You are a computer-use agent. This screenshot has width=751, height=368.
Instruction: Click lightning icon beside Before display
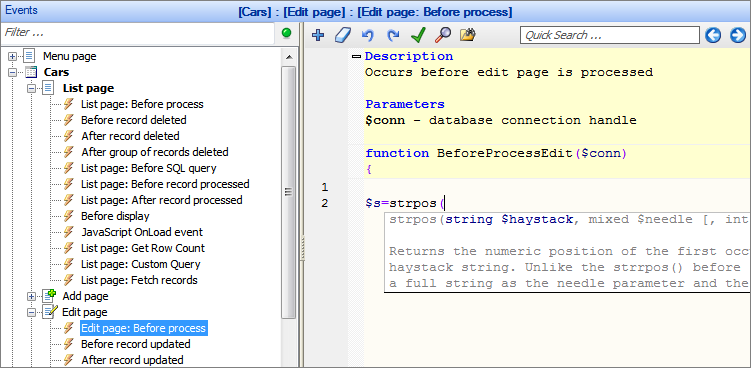(x=69, y=216)
